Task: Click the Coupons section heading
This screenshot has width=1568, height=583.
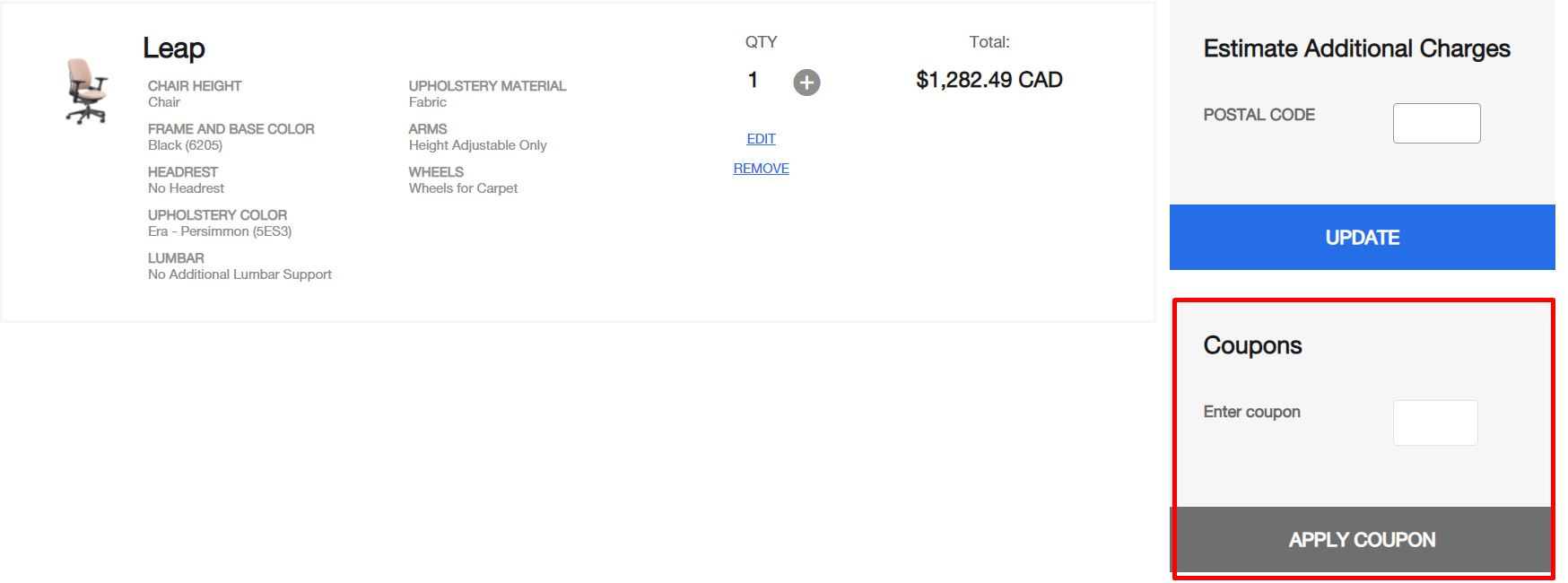Action: click(1252, 345)
